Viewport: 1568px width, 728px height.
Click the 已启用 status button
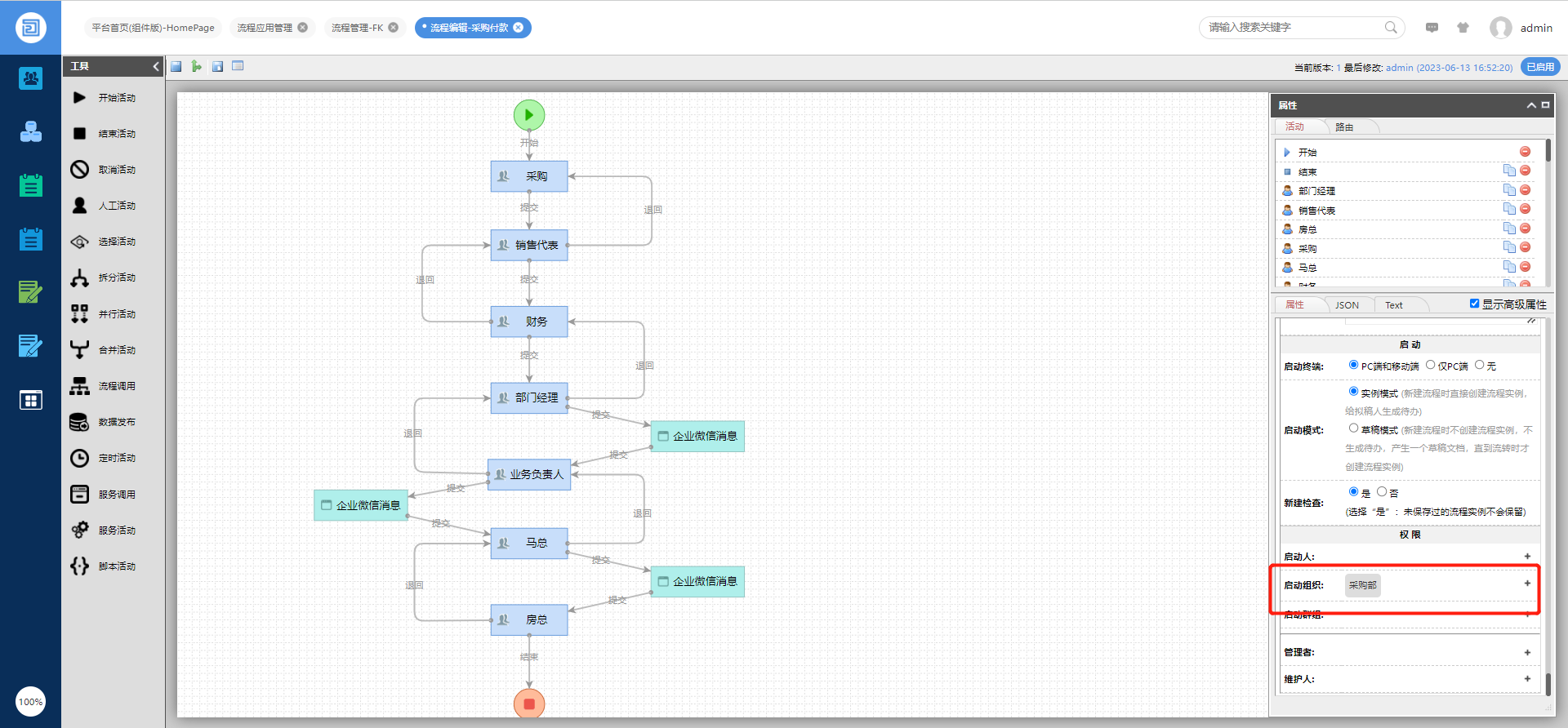(x=1540, y=68)
